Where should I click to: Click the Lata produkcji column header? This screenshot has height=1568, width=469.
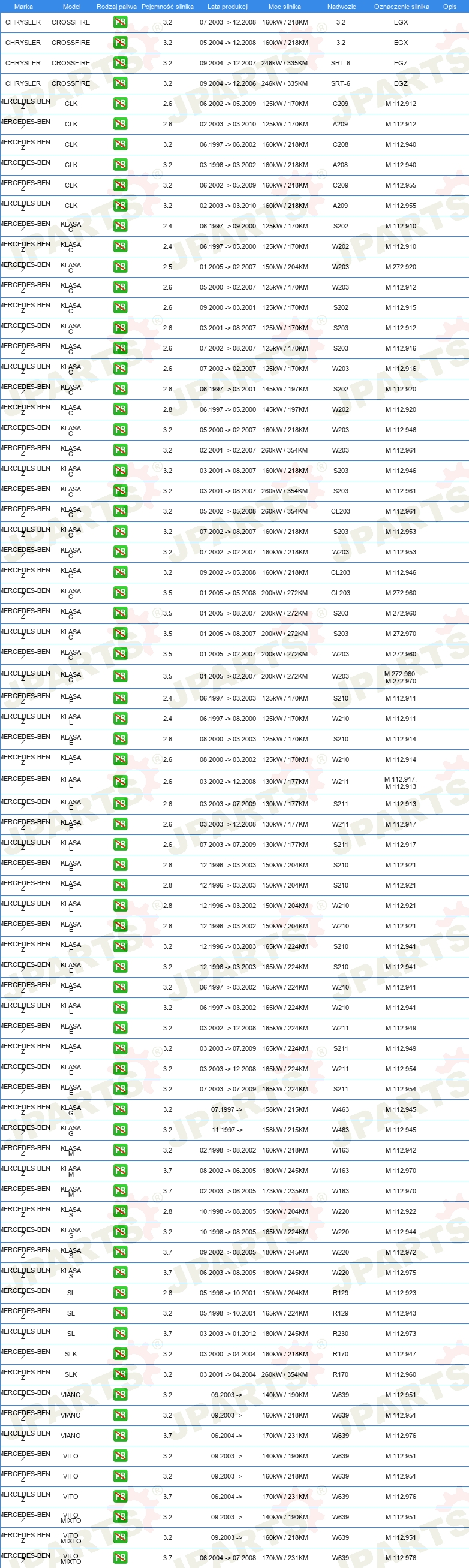click(228, 7)
